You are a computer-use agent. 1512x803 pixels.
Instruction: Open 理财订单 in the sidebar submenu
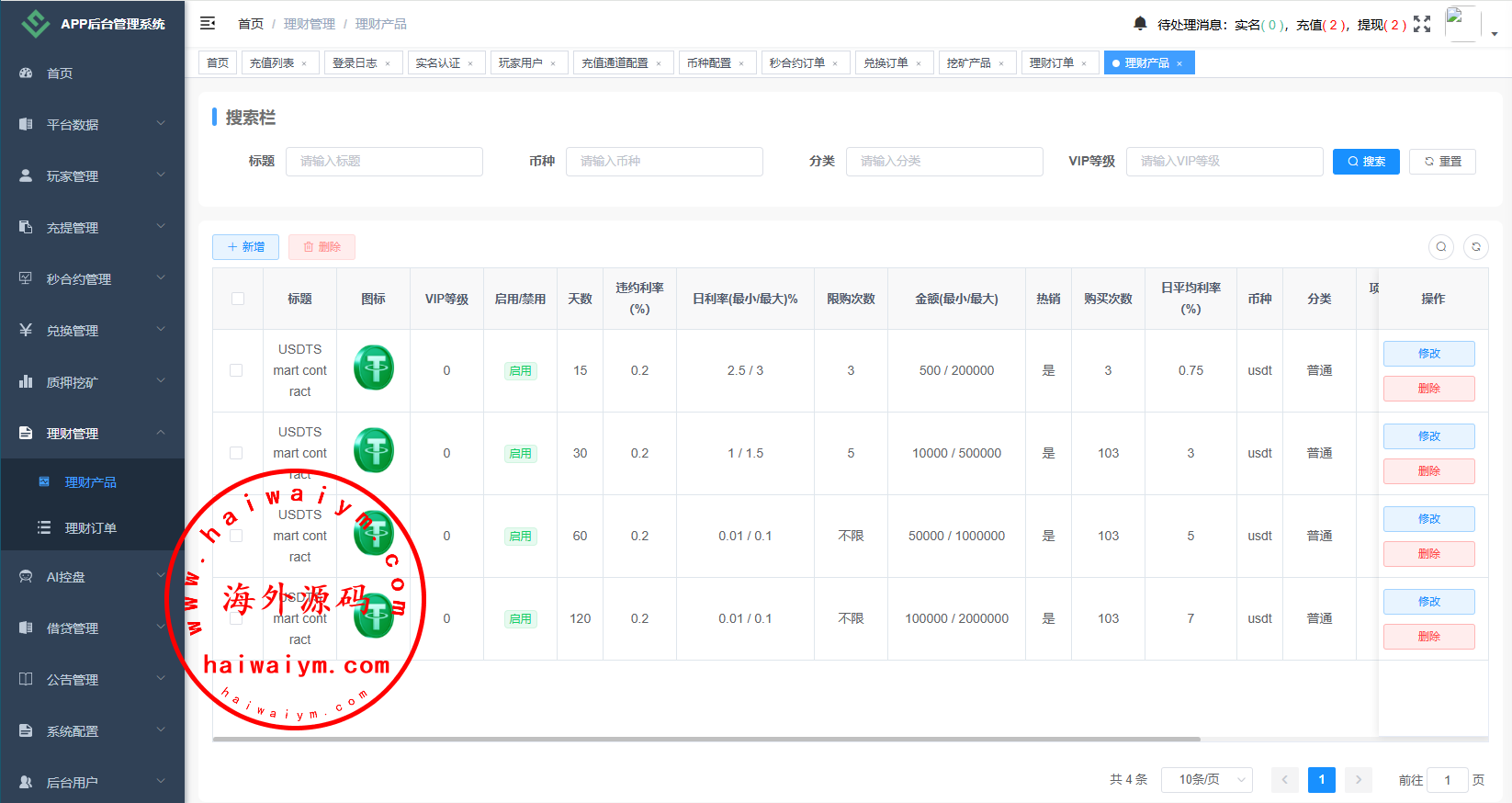tap(92, 528)
